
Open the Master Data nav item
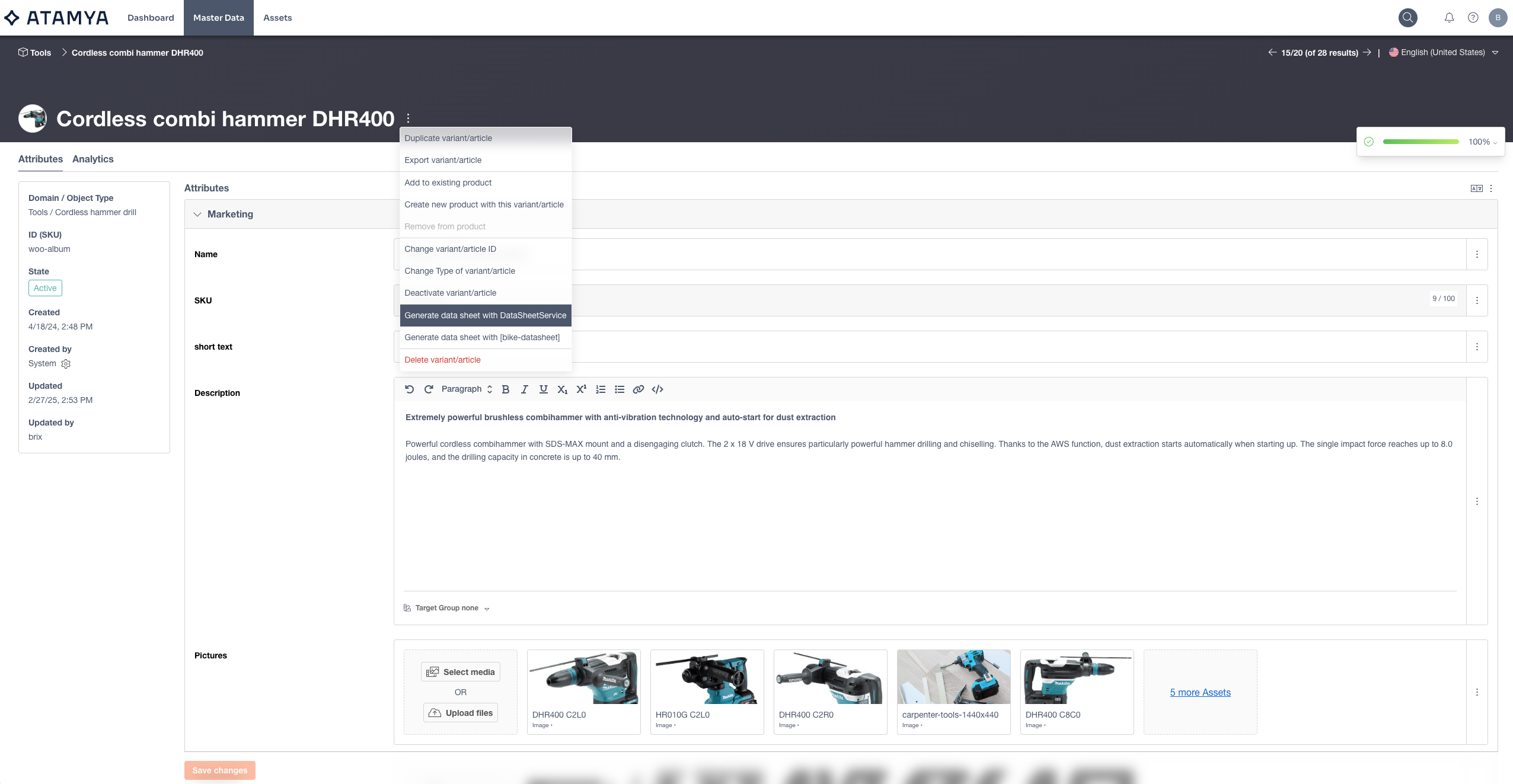click(219, 18)
